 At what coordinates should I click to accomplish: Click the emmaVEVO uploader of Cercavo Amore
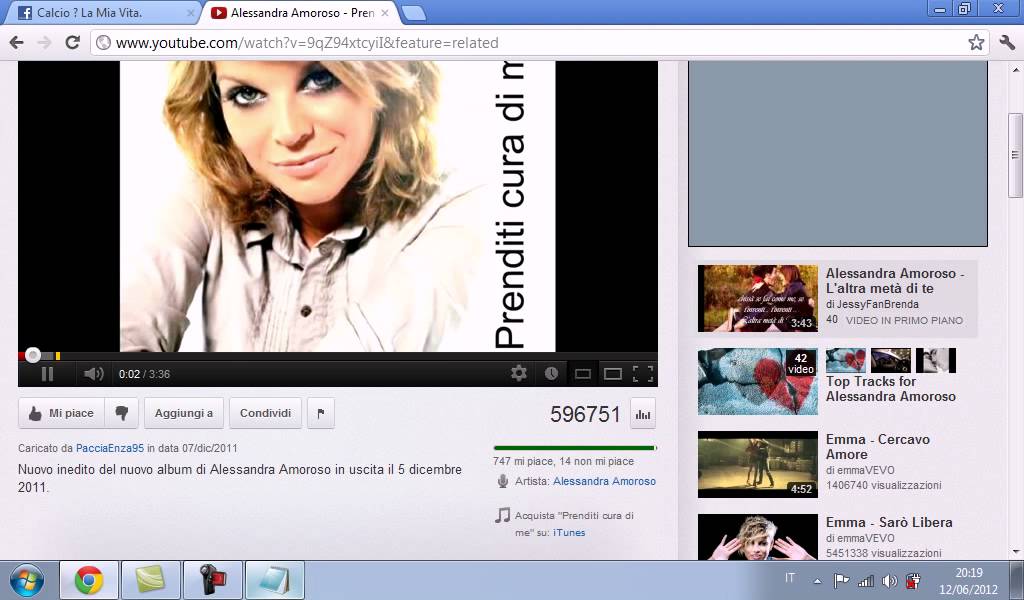(x=868, y=470)
